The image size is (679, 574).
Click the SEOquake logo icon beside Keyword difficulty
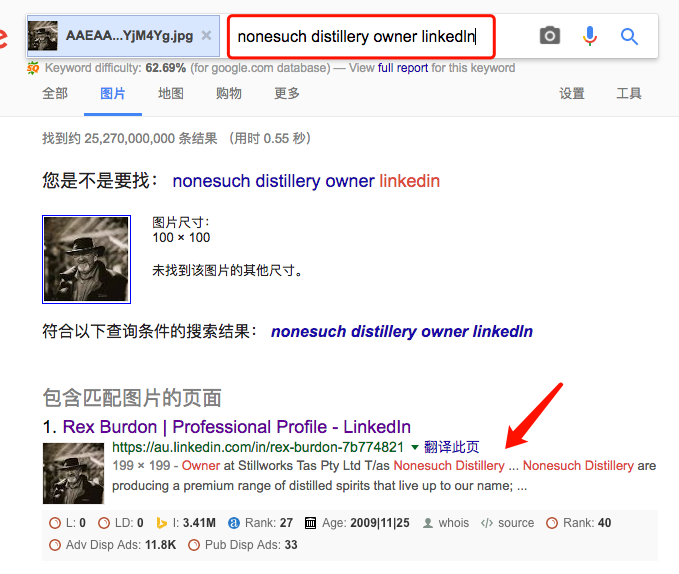[33, 68]
